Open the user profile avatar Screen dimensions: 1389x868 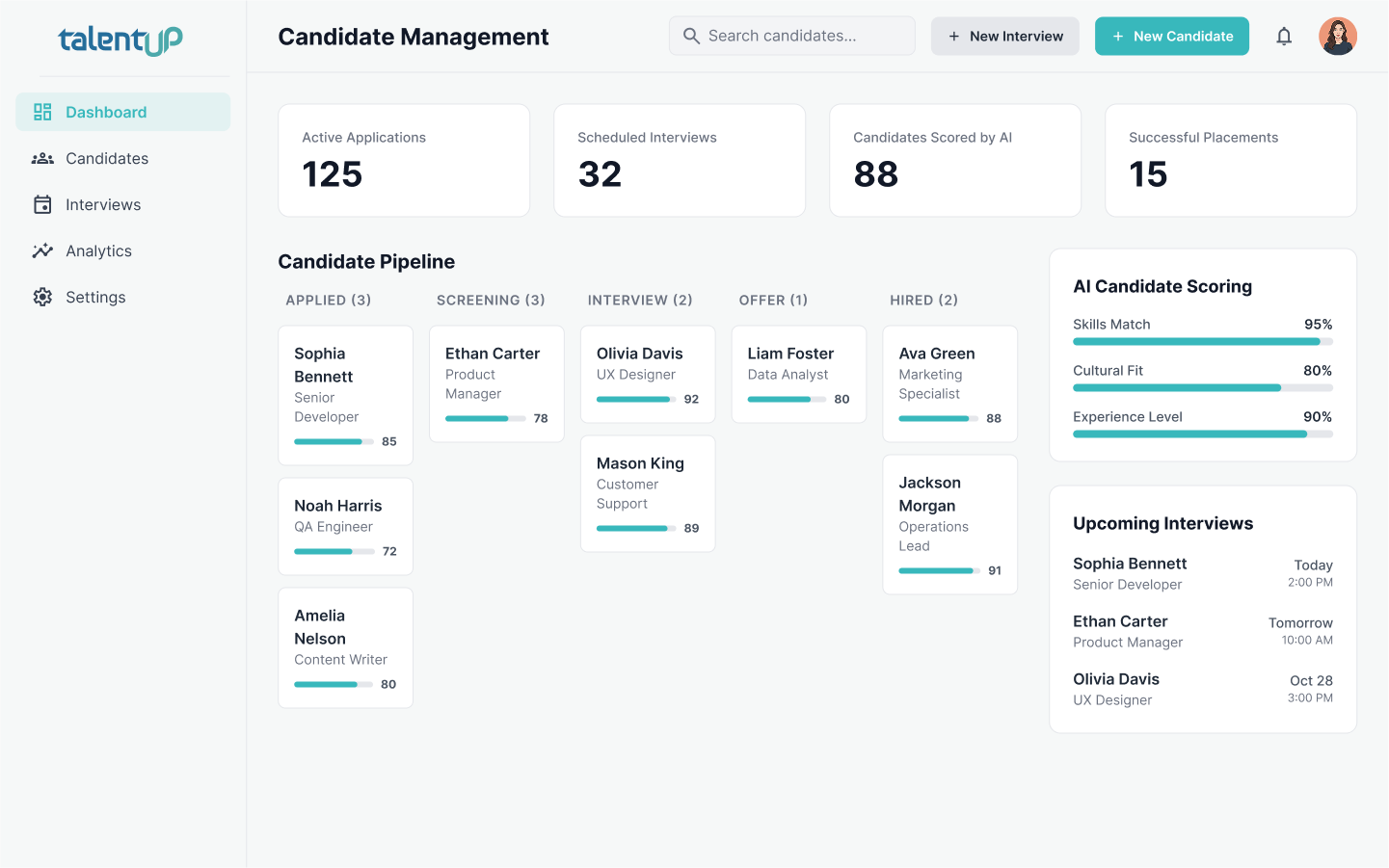(x=1337, y=37)
